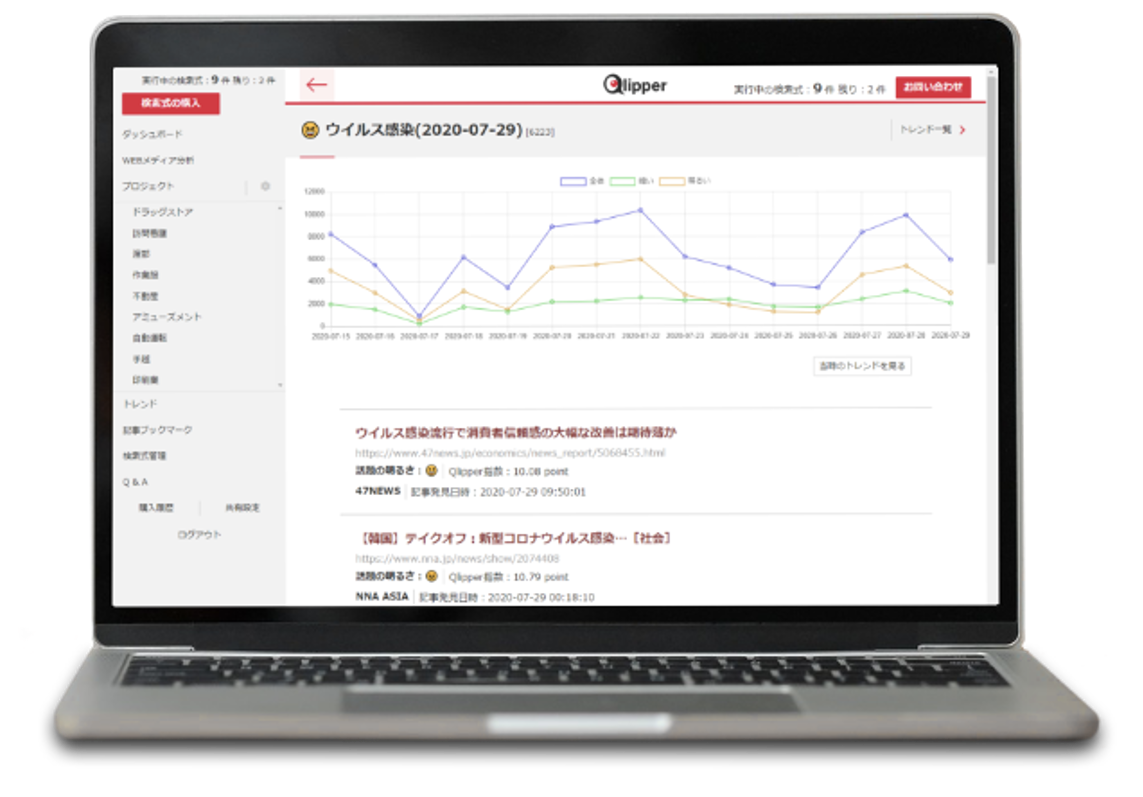Screen dimensions: 1143x797
Task: Click the red お問い合わせ button
Action: [932, 87]
